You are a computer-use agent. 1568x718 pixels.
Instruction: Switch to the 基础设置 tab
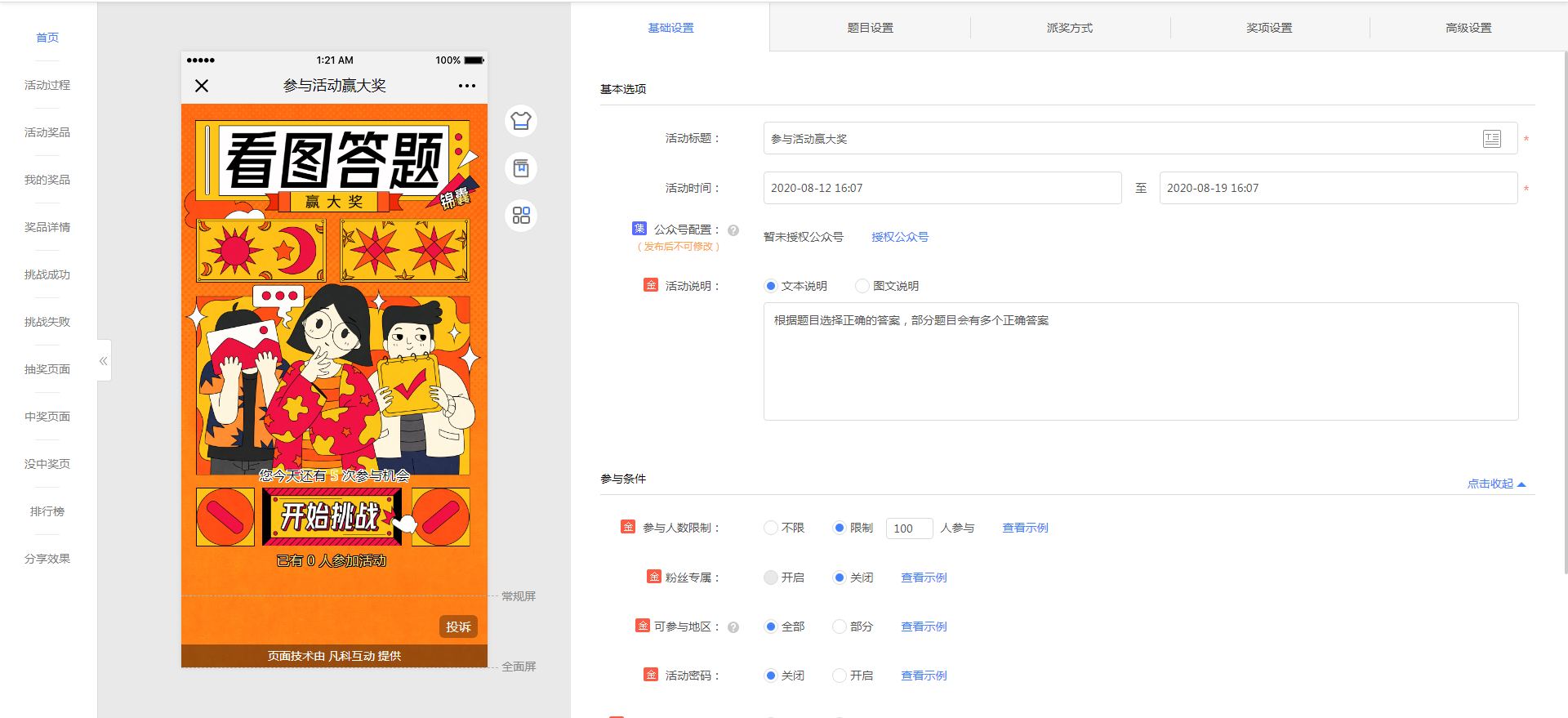pos(670,28)
